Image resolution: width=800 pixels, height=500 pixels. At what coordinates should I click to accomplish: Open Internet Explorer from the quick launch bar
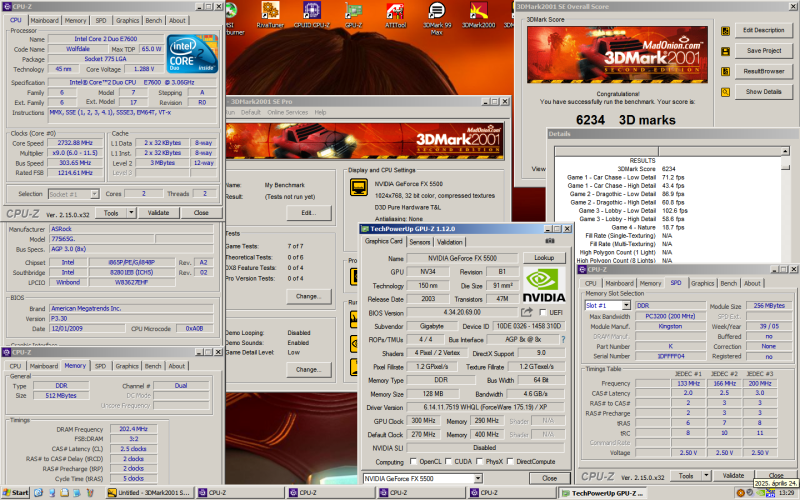pos(39,492)
